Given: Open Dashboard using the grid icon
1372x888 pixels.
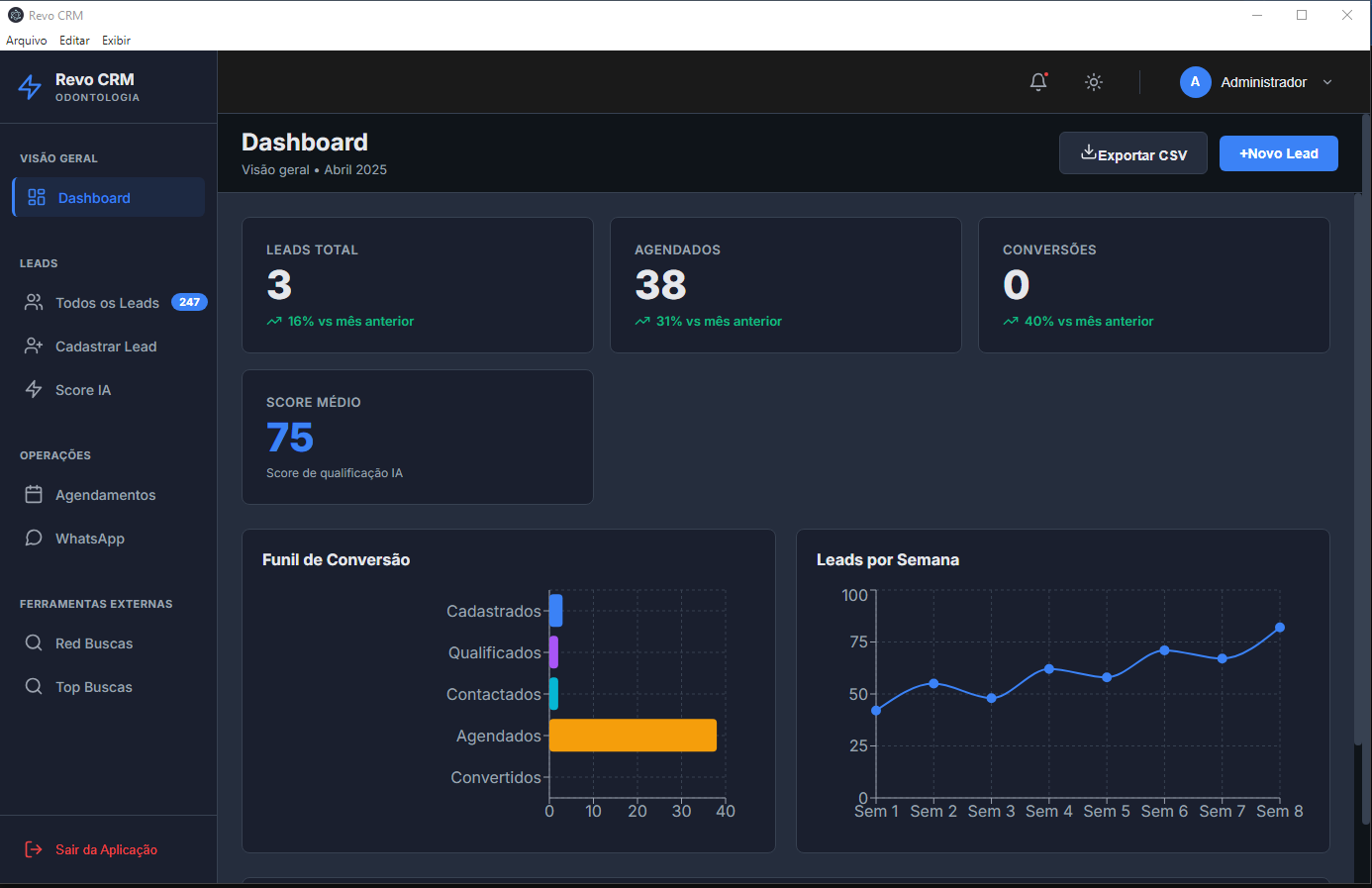Looking at the screenshot, I should pyautogui.click(x=37, y=197).
